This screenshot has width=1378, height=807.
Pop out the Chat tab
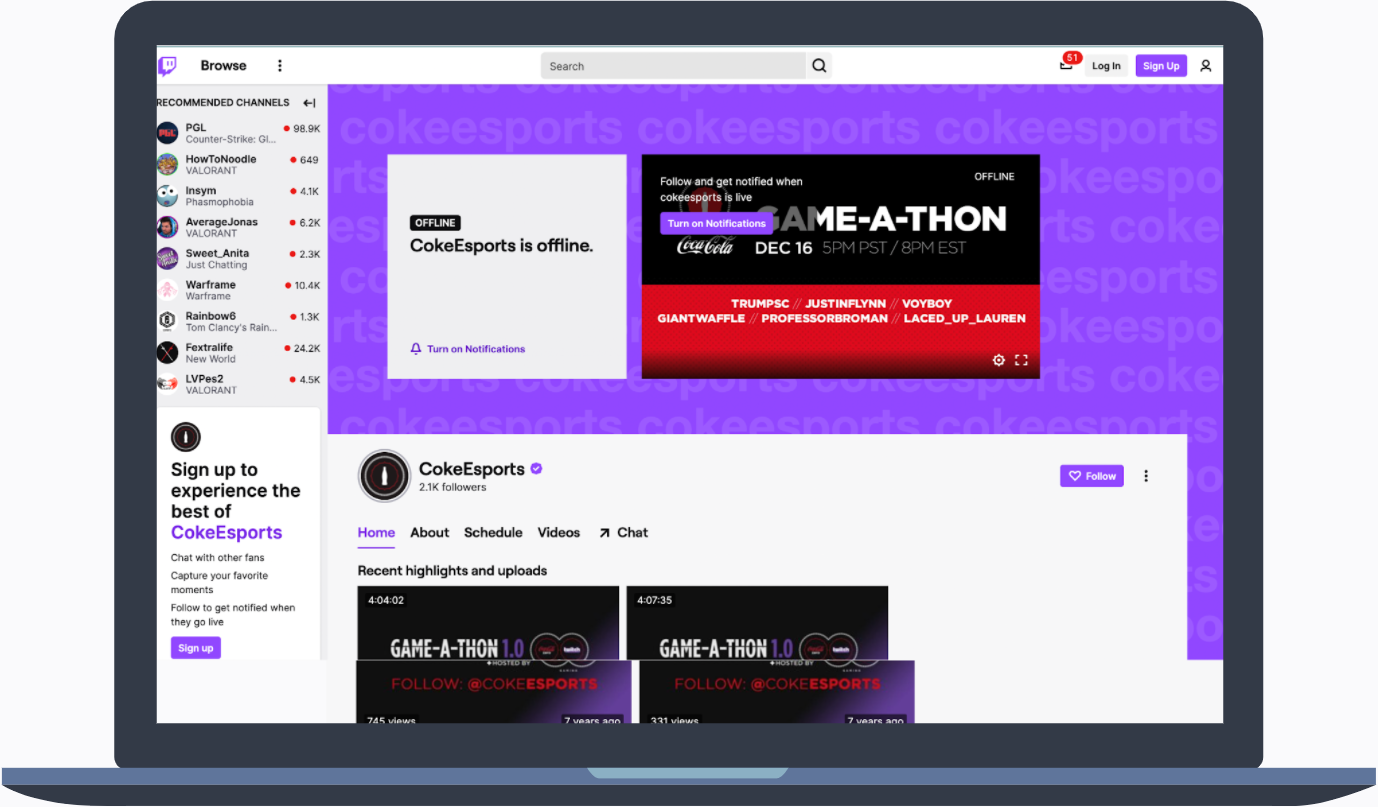pos(623,533)
